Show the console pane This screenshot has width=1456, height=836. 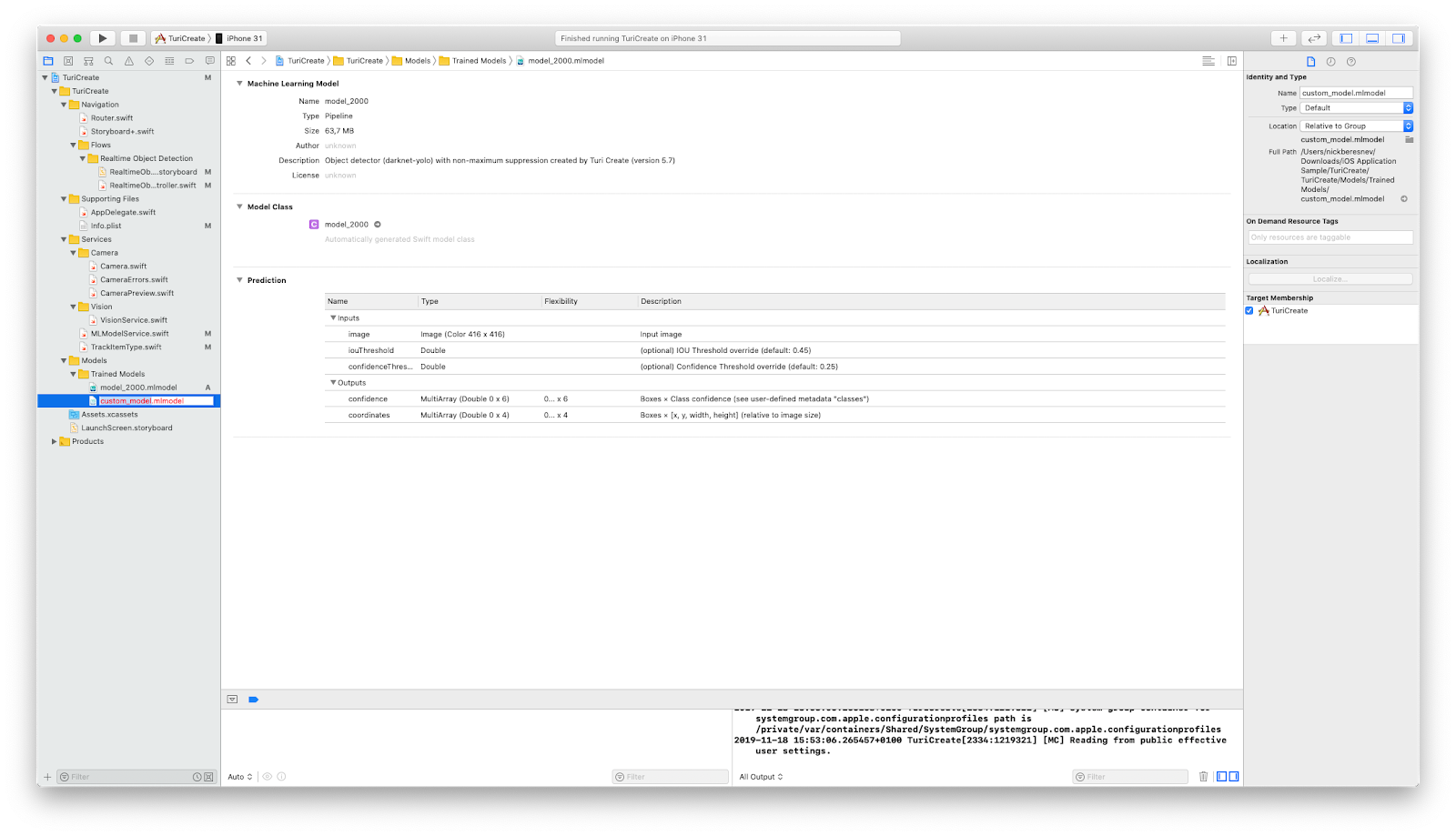[x=1234, y=777]
